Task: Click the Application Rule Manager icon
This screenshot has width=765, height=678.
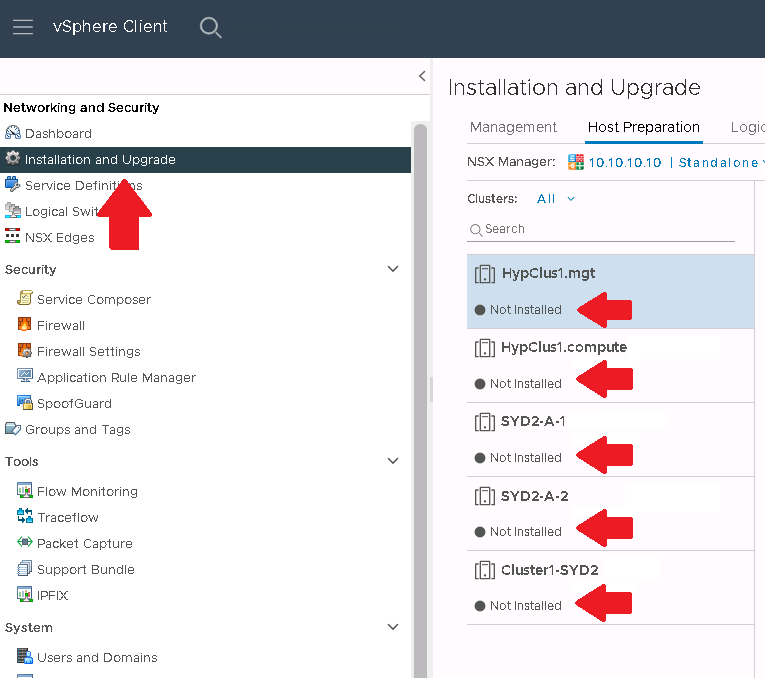Action: tap(25, 376)
